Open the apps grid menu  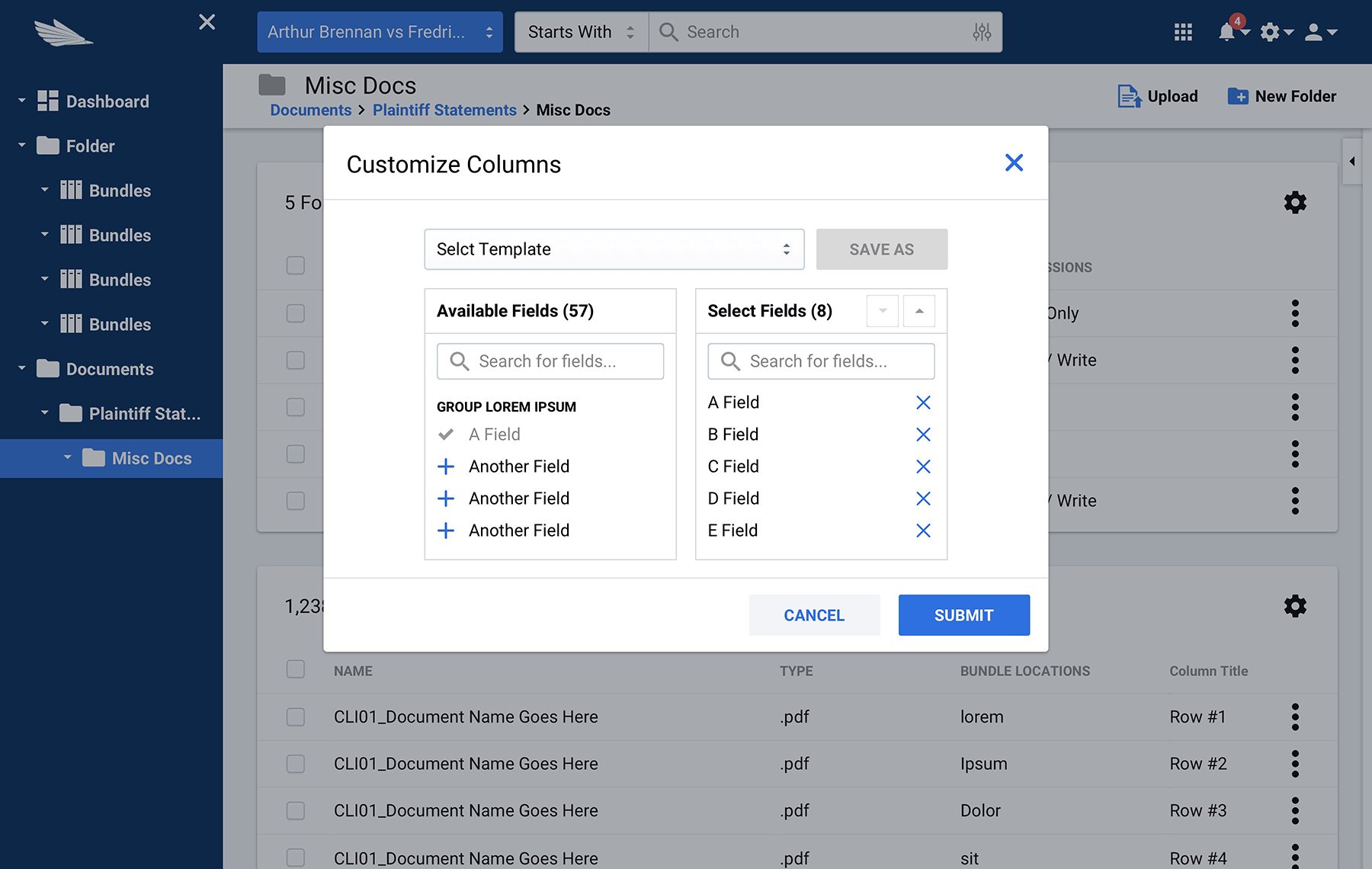pyautogui.click(x=1183, y=32)
